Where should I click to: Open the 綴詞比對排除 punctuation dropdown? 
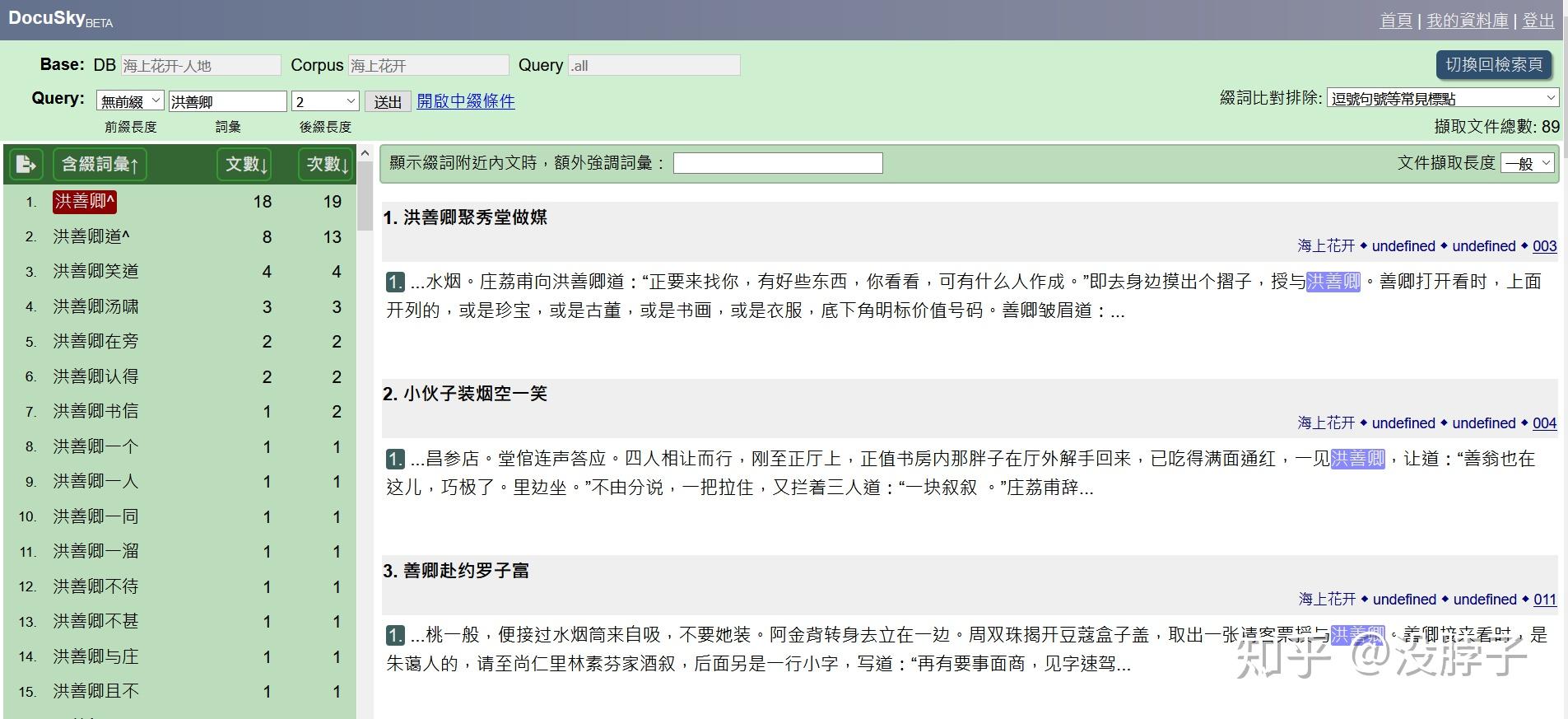click(1443, 98)
